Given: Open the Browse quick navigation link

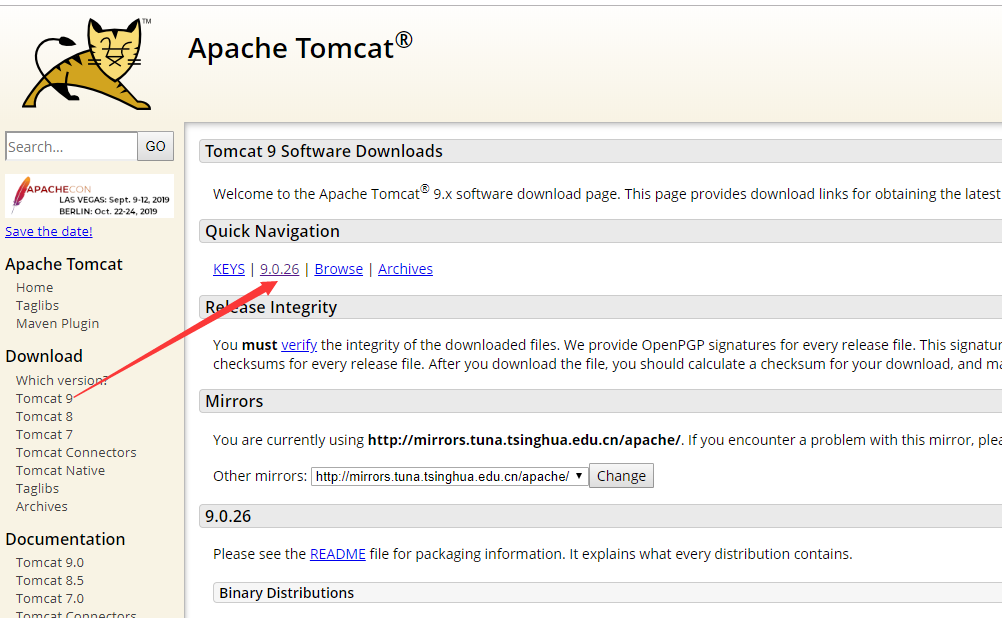Looking at the screenshot, I should point(339,269).
